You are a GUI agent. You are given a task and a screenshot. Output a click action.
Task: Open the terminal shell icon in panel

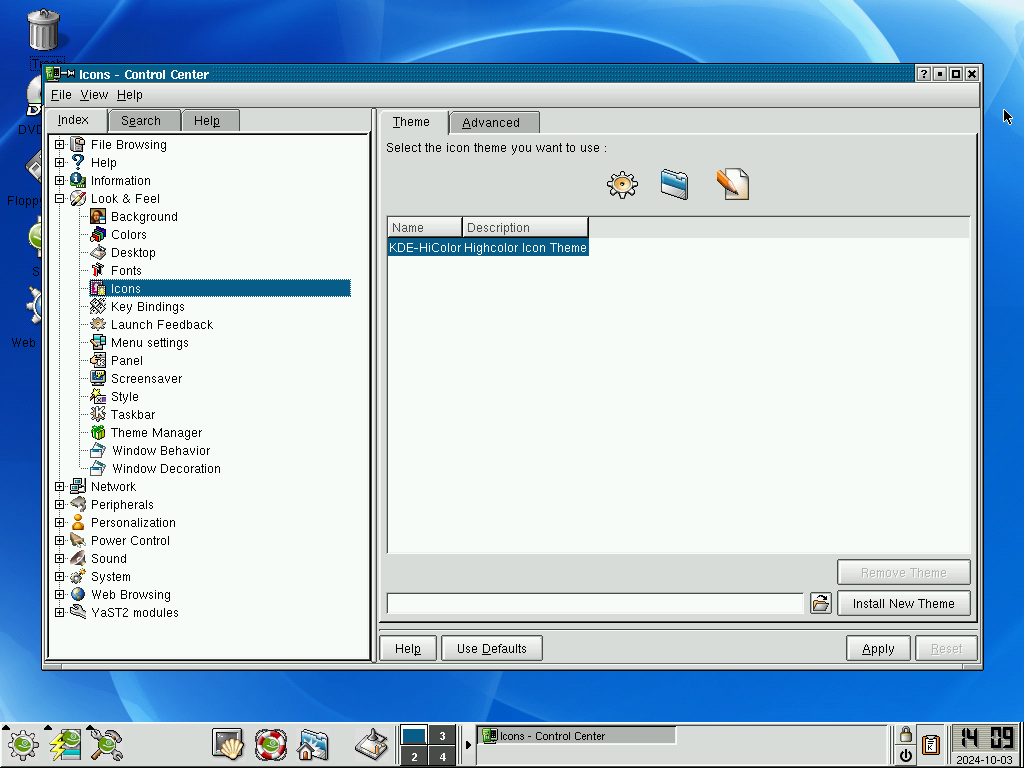[228, 744]
